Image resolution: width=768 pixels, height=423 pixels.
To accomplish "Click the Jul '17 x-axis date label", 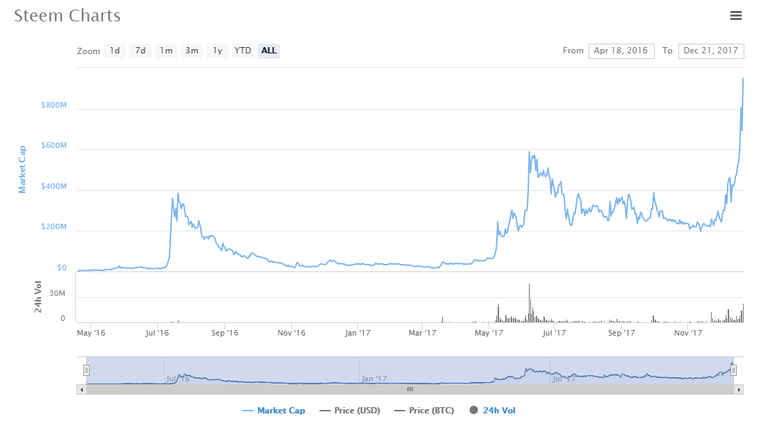I will 554,333.
